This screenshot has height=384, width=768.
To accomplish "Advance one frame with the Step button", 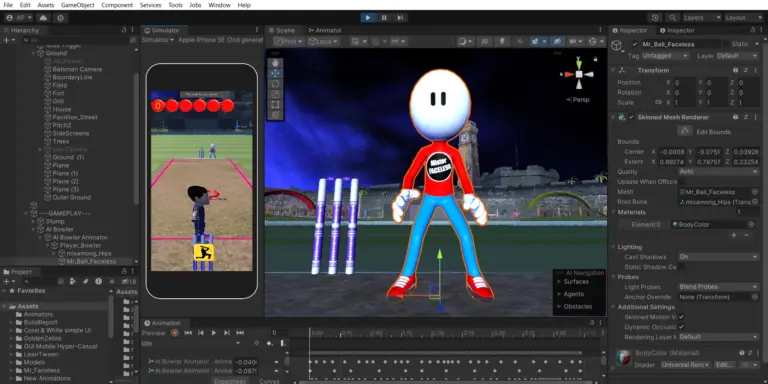I will click(x=400, y=18).
